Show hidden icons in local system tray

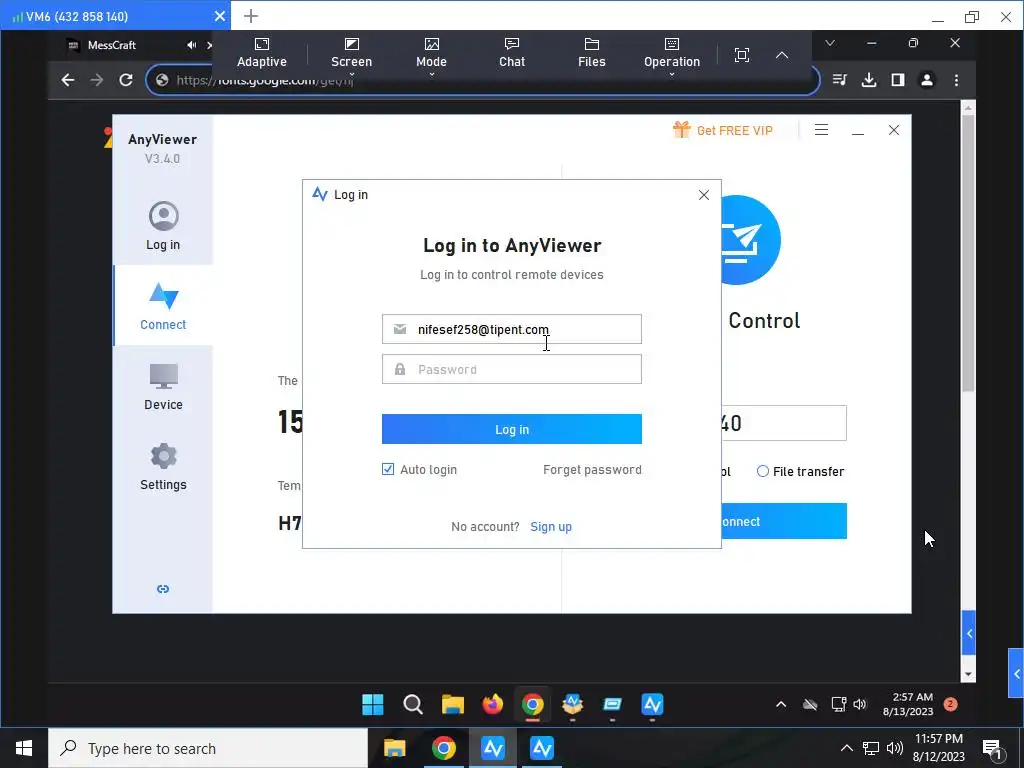(846, 748)
